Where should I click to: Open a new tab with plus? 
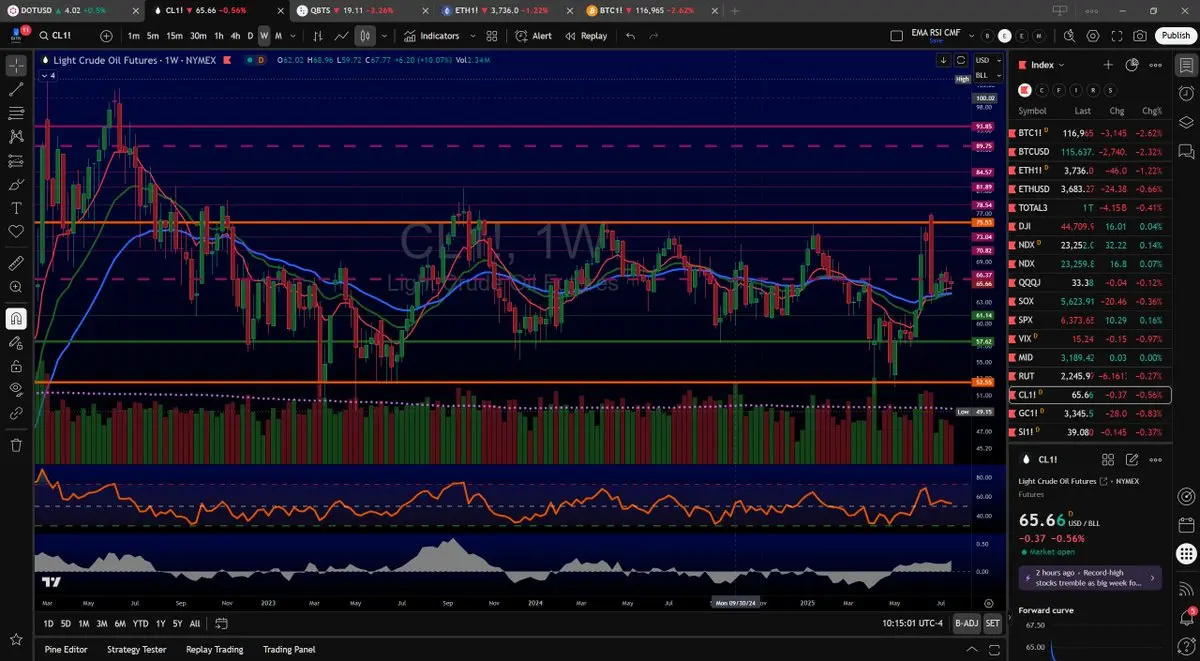pos(735,10)
